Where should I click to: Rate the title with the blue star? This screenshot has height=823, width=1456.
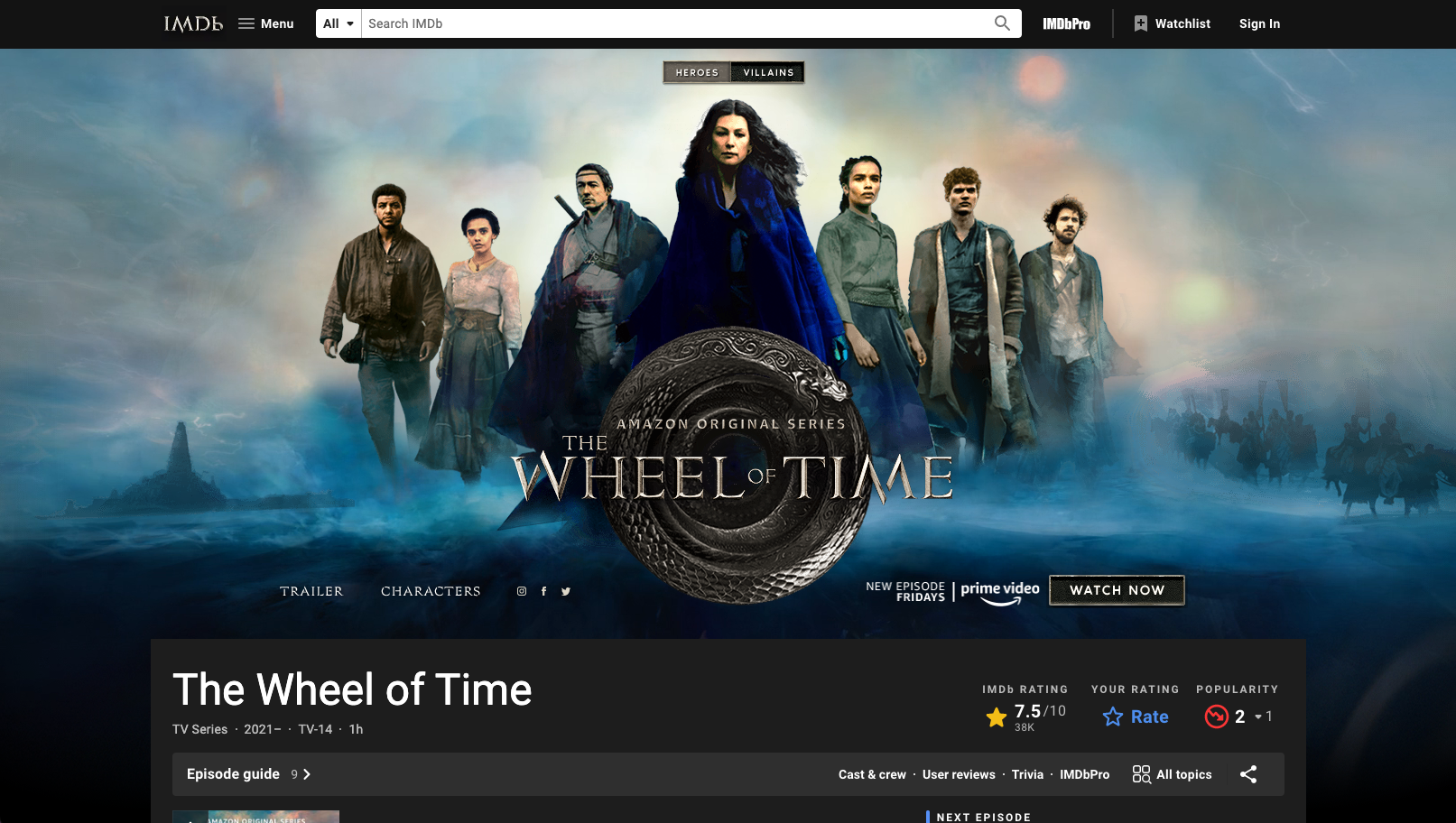coord(1136,717)
